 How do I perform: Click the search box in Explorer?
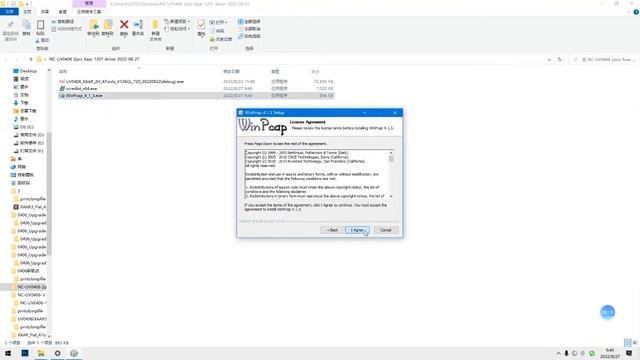pos(604,60)
